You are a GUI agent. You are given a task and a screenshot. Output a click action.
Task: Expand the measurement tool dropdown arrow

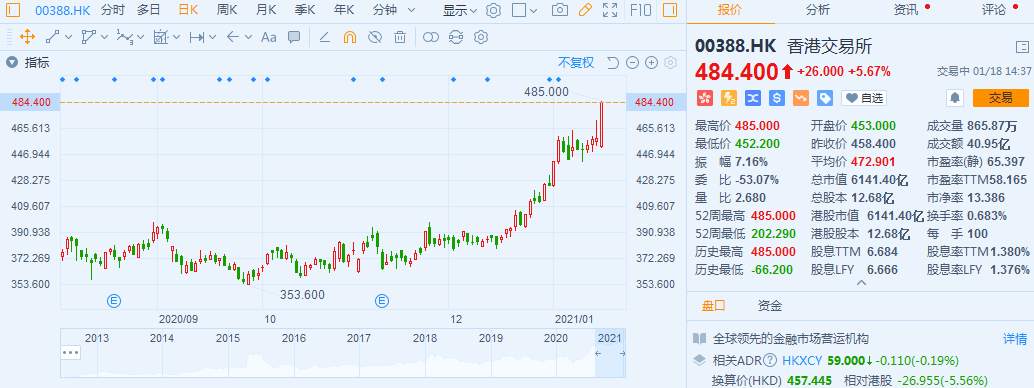click(177, 37)
